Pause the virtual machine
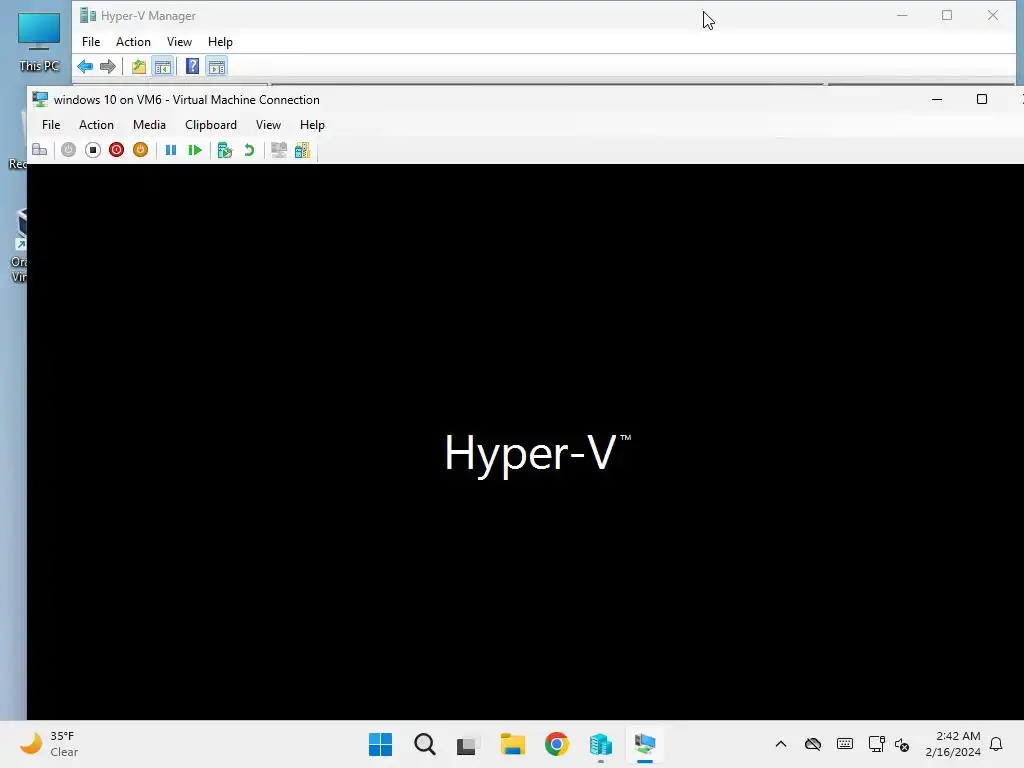1024x768 pixels. [x=171, y=150]
